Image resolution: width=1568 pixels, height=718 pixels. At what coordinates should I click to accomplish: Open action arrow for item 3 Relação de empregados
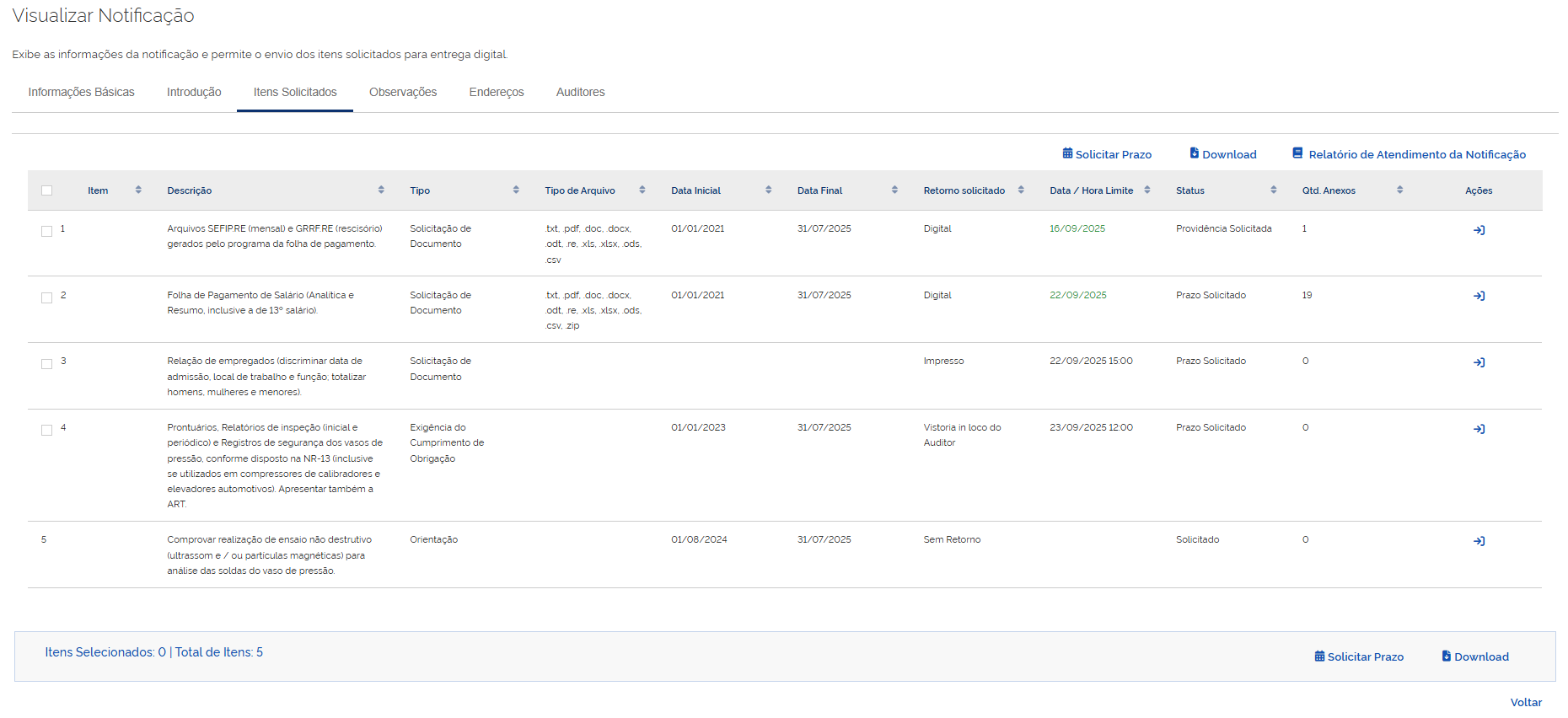click(x=1479, y=362)
